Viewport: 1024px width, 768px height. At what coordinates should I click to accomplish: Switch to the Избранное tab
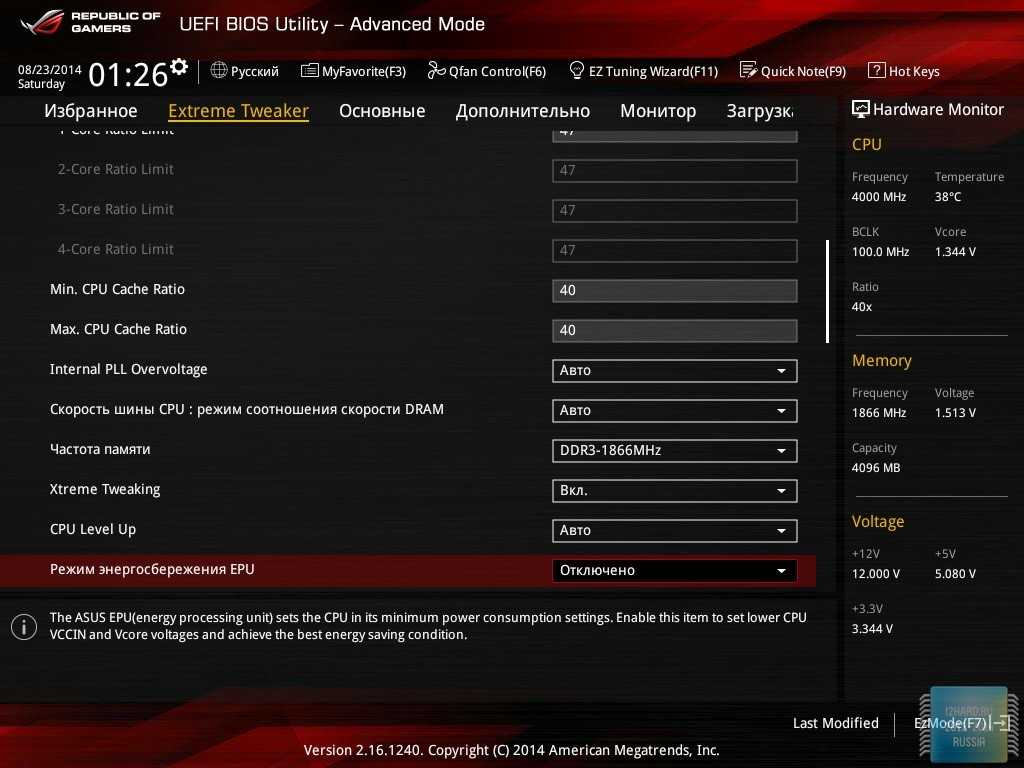click(91, 111)
